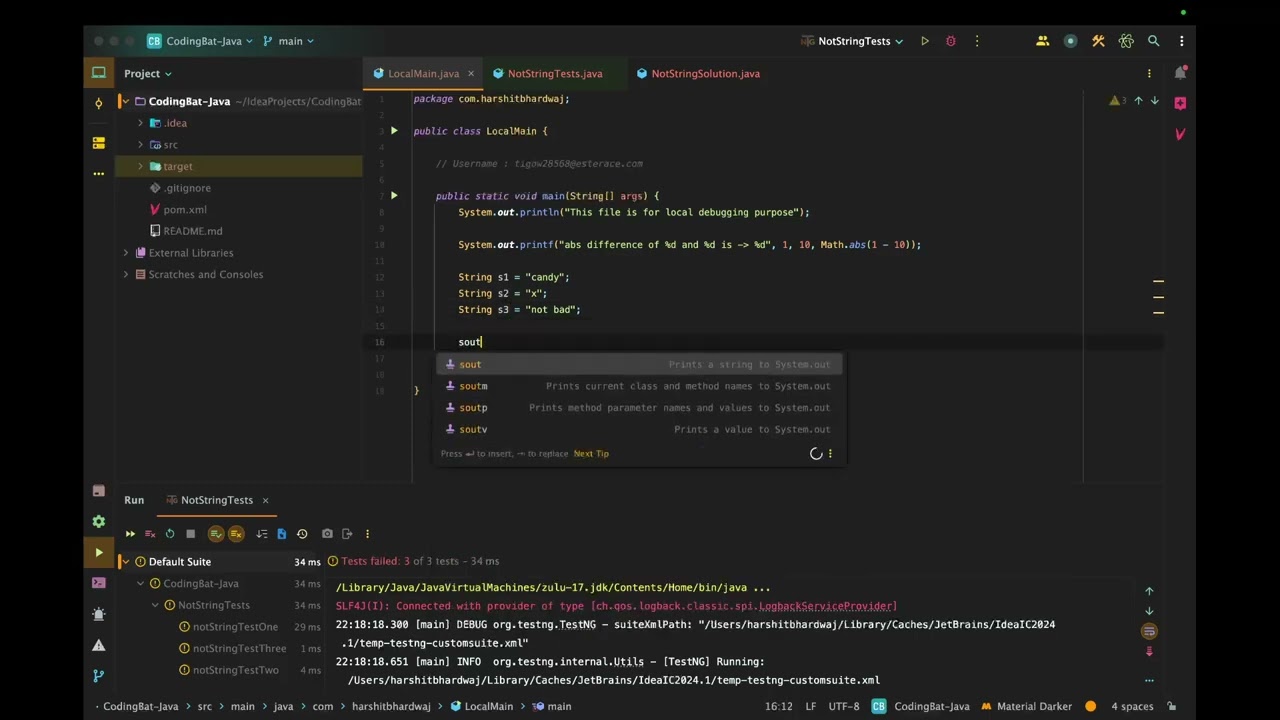Open the Problems tool window
The height and width of the screenshot is (720, 1280).
[99, 645]
